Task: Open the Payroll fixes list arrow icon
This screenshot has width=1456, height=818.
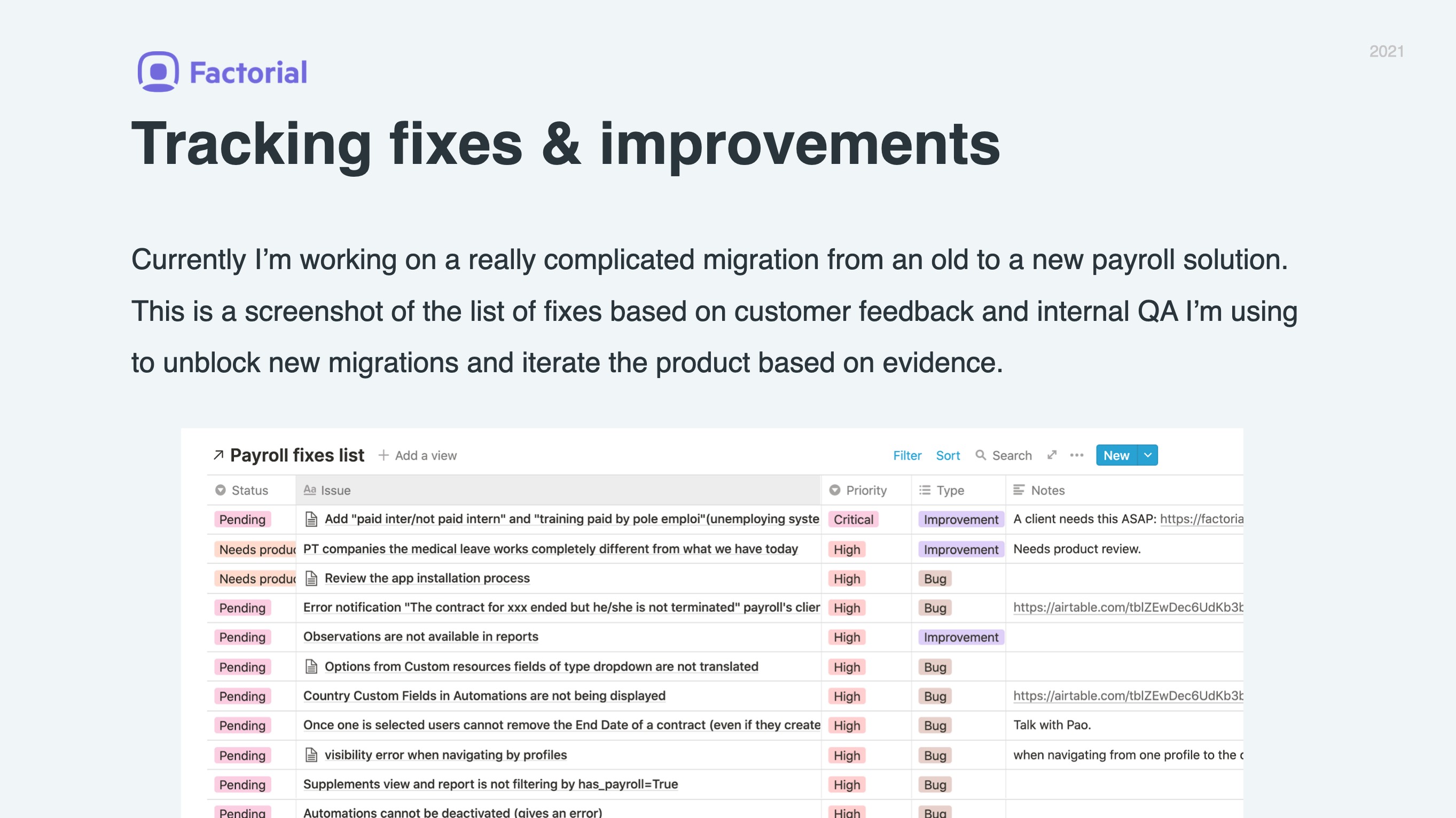Action: tap(218, 455)
